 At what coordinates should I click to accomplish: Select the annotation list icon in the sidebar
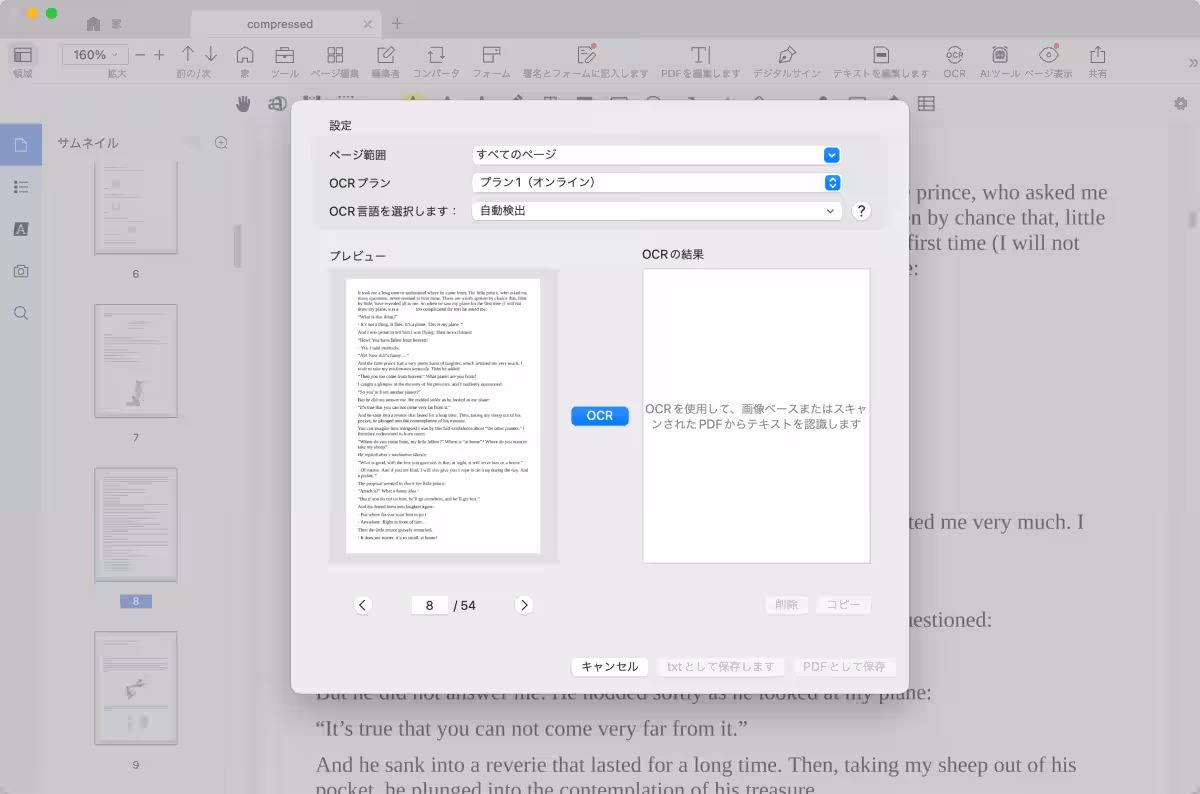point(21,187)
